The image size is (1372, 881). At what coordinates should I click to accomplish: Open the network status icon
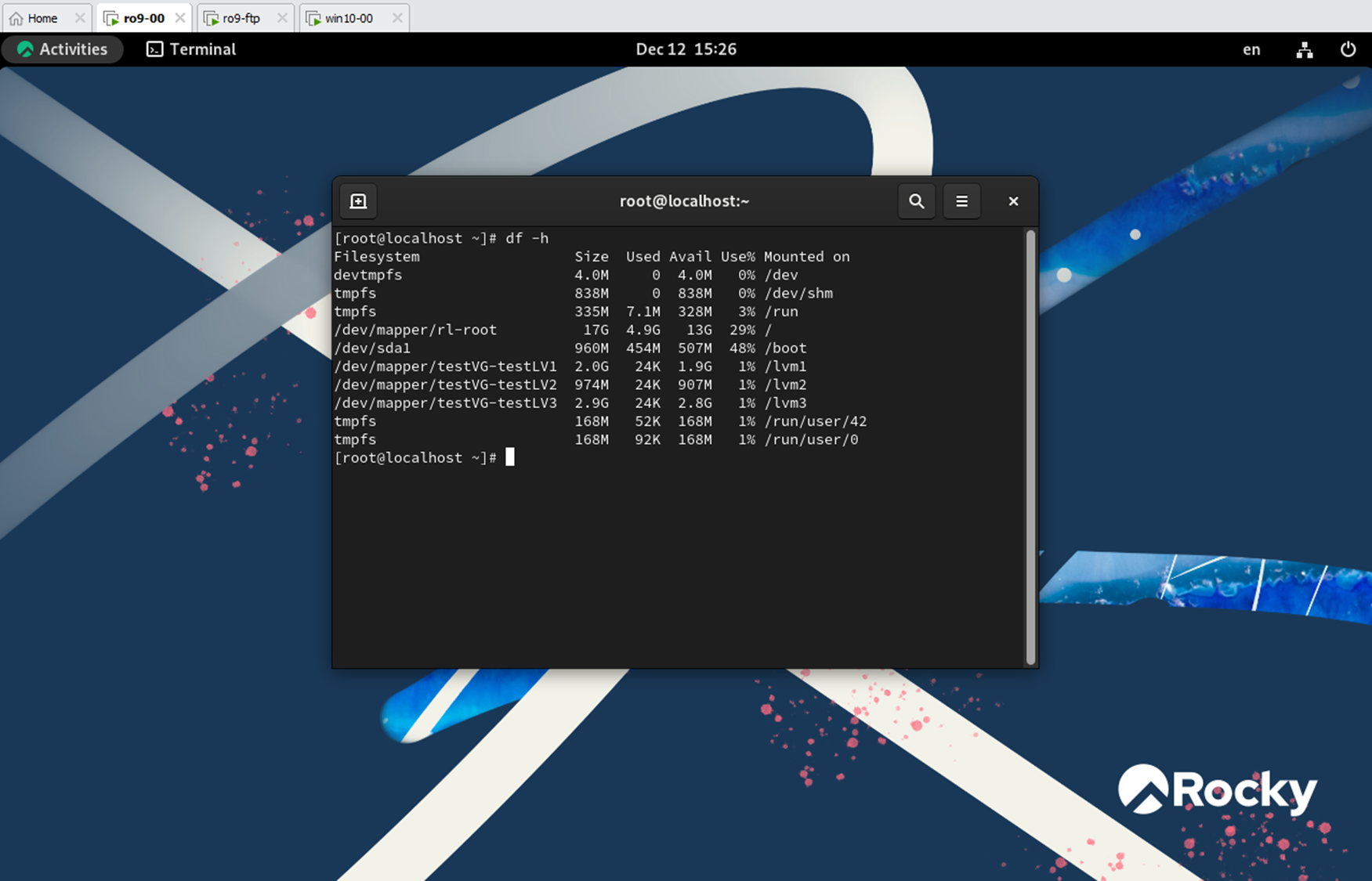[1304, 50]
